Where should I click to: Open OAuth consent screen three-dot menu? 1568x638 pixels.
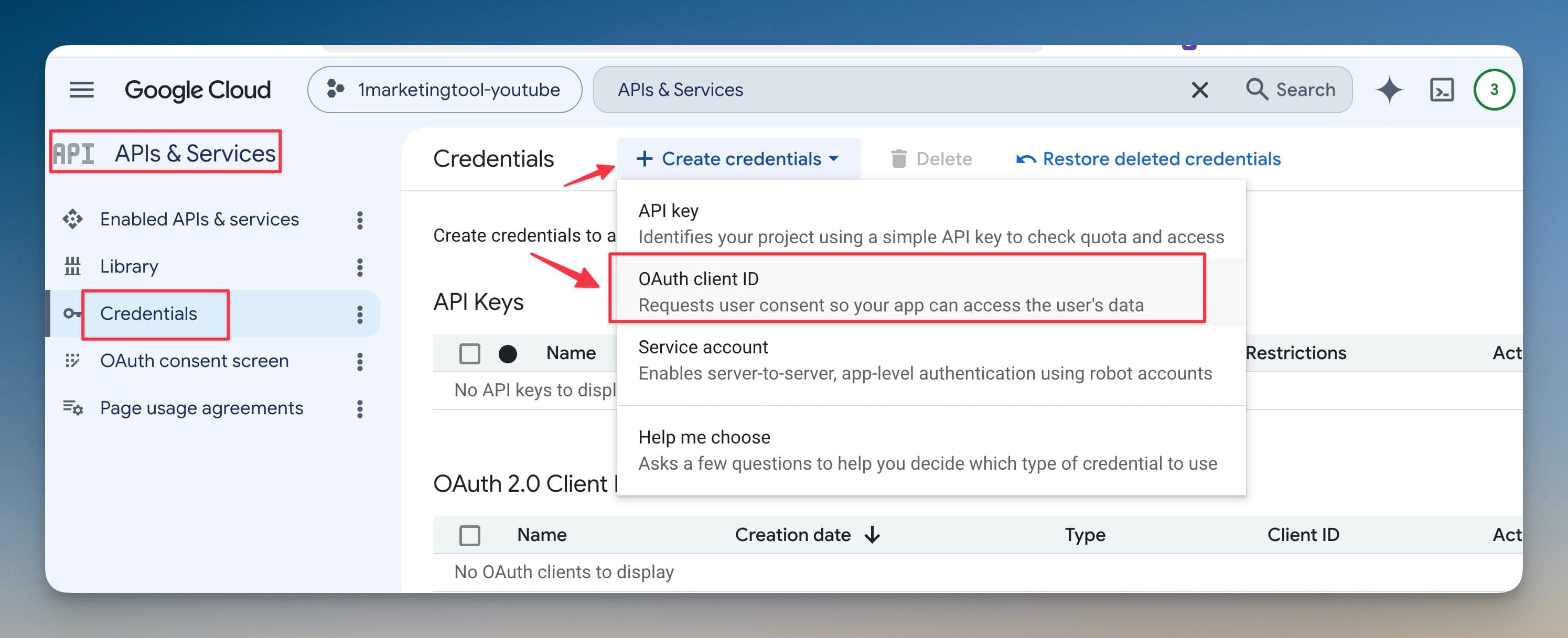[360, 362]
